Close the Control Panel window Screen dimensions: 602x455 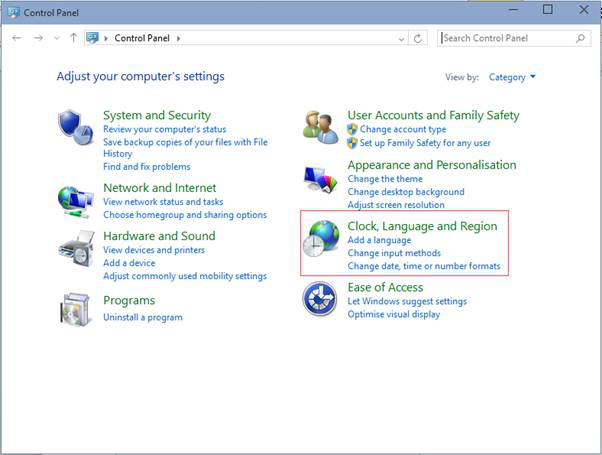584,9
